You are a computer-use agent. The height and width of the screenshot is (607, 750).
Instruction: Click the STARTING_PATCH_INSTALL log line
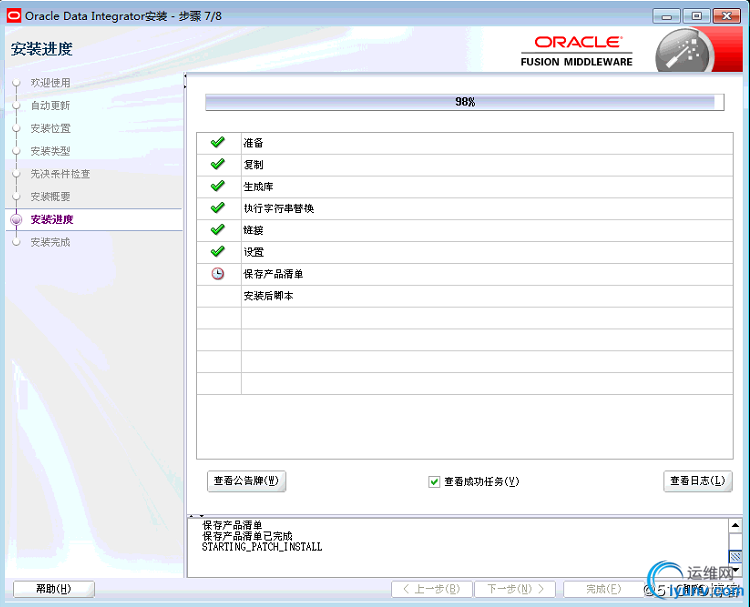click(x=262, y=547)
